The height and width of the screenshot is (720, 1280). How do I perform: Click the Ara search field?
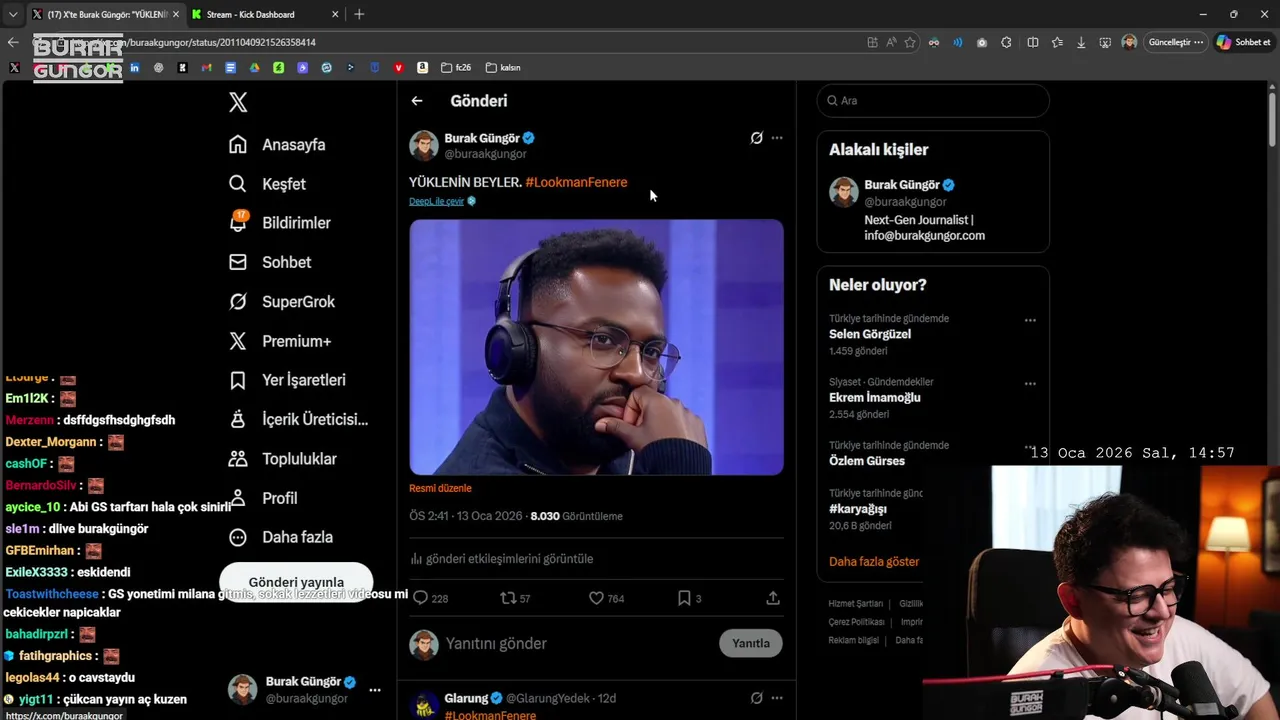pyautogui.click(x=933, y=100)
